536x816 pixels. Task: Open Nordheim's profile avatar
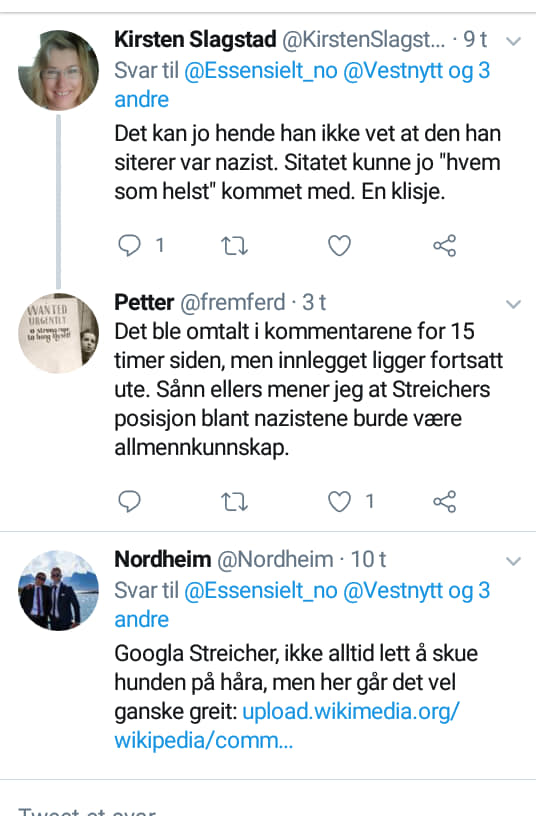click(x=58, y=590)
